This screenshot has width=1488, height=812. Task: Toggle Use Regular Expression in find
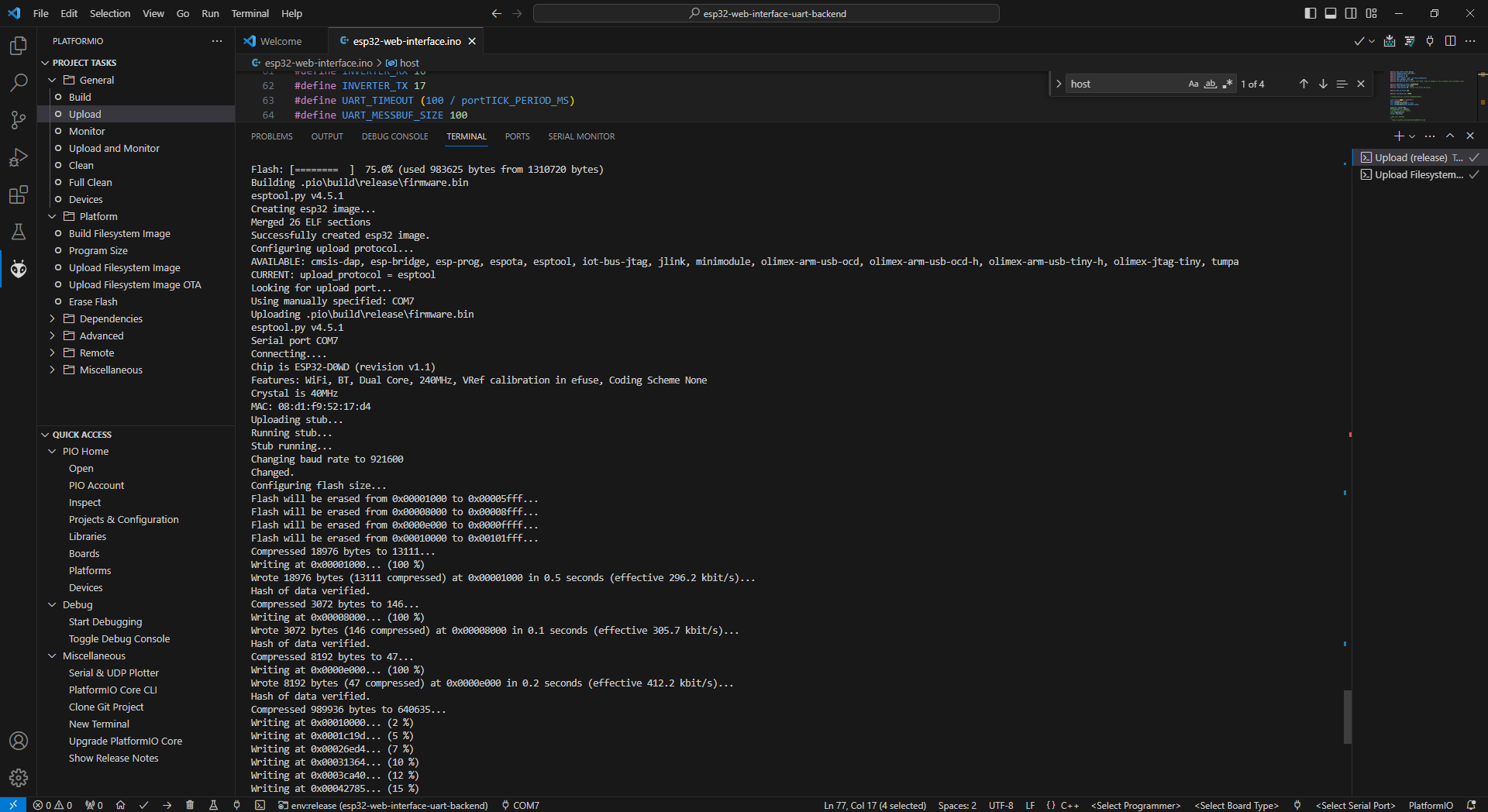pos(1227,84)
